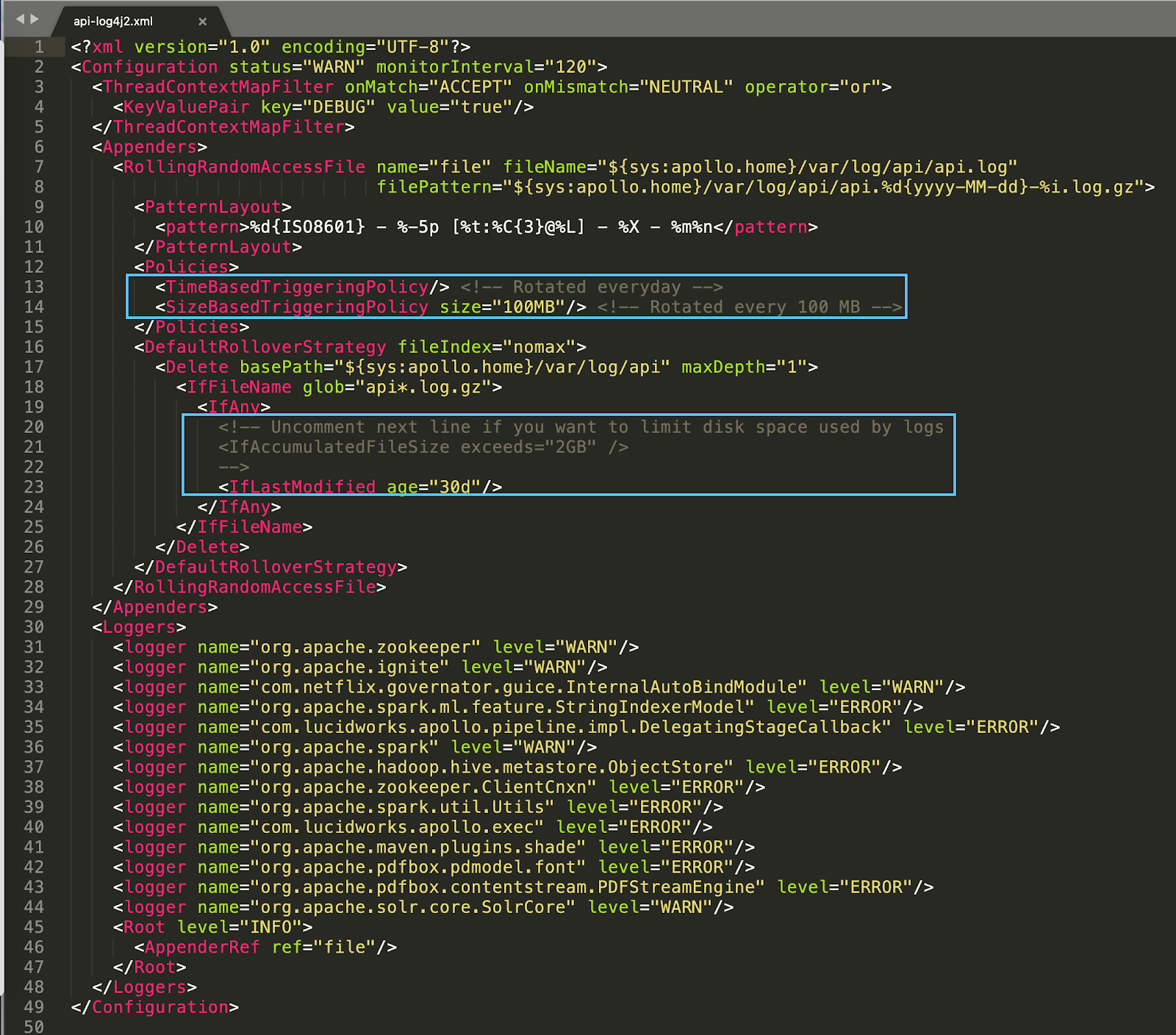Click the Delete basePath opening tag
This screenshot has width=1176, height=1035.
tap(487, 367)
